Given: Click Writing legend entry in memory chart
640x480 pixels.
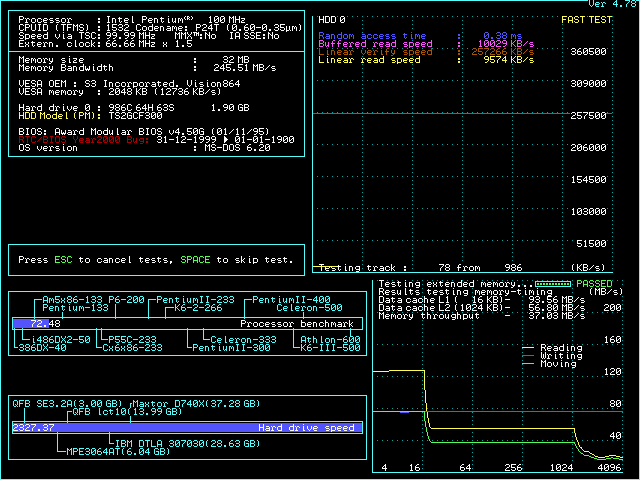Looking at the screenshot, I should coord(552,356).
